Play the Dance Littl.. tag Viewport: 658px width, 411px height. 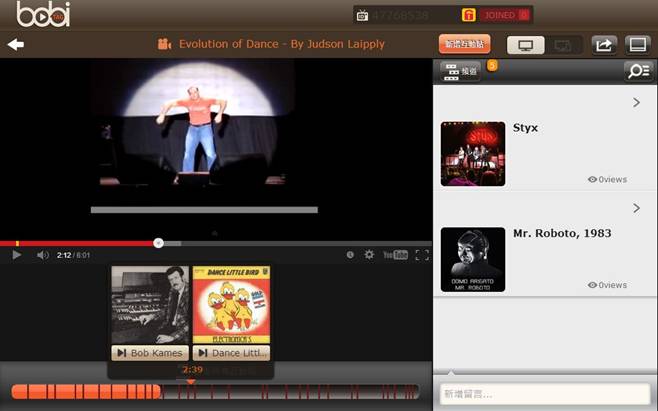(231, 353)
